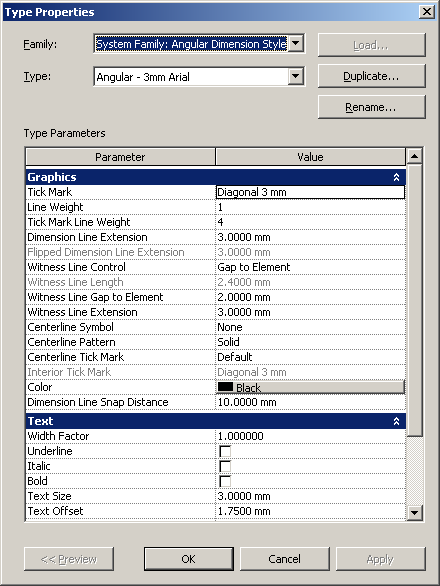
Task: Close the Type Properties window
Action: (x=427, y=12)
